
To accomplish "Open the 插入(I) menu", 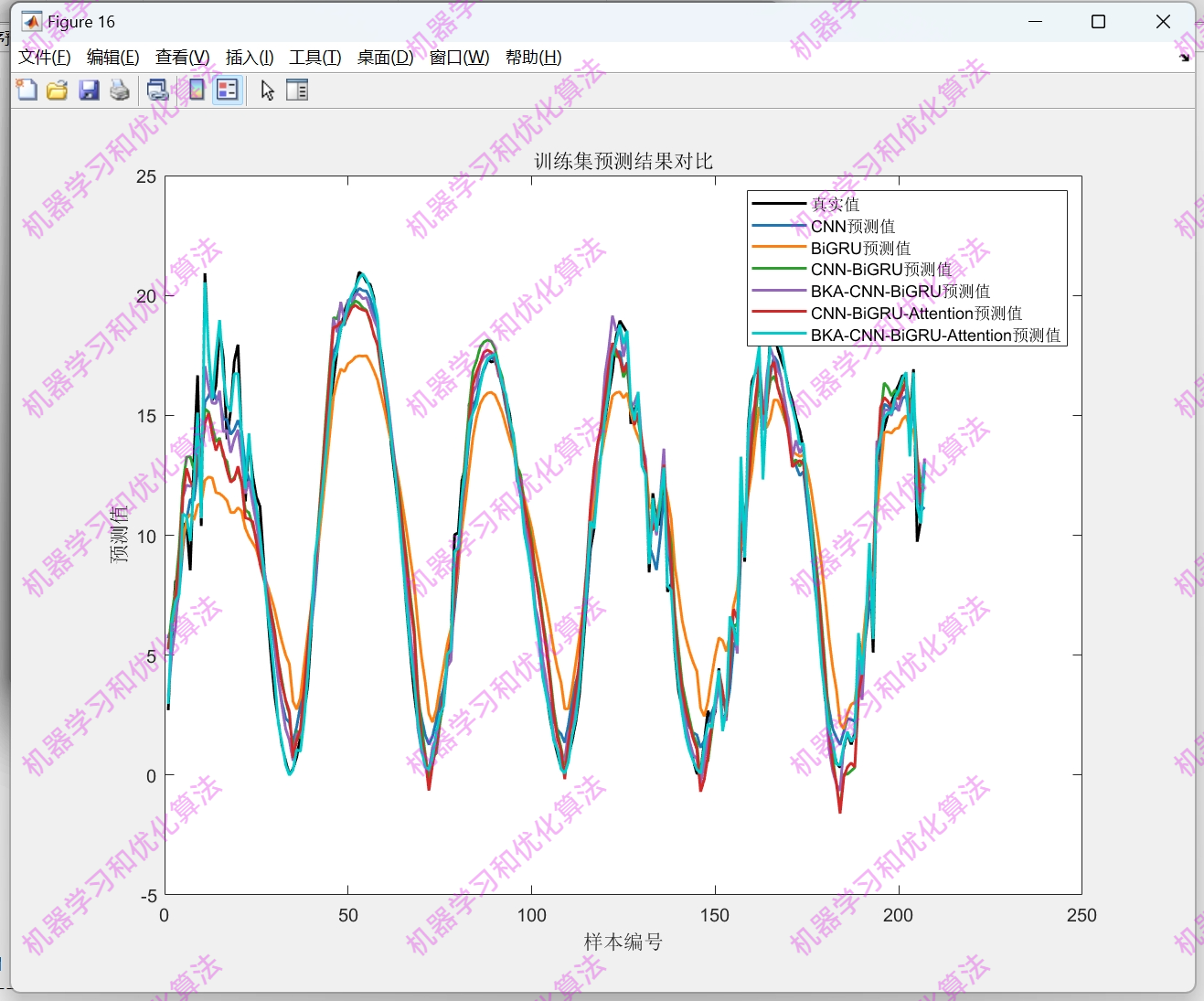I will coord(250,58).
